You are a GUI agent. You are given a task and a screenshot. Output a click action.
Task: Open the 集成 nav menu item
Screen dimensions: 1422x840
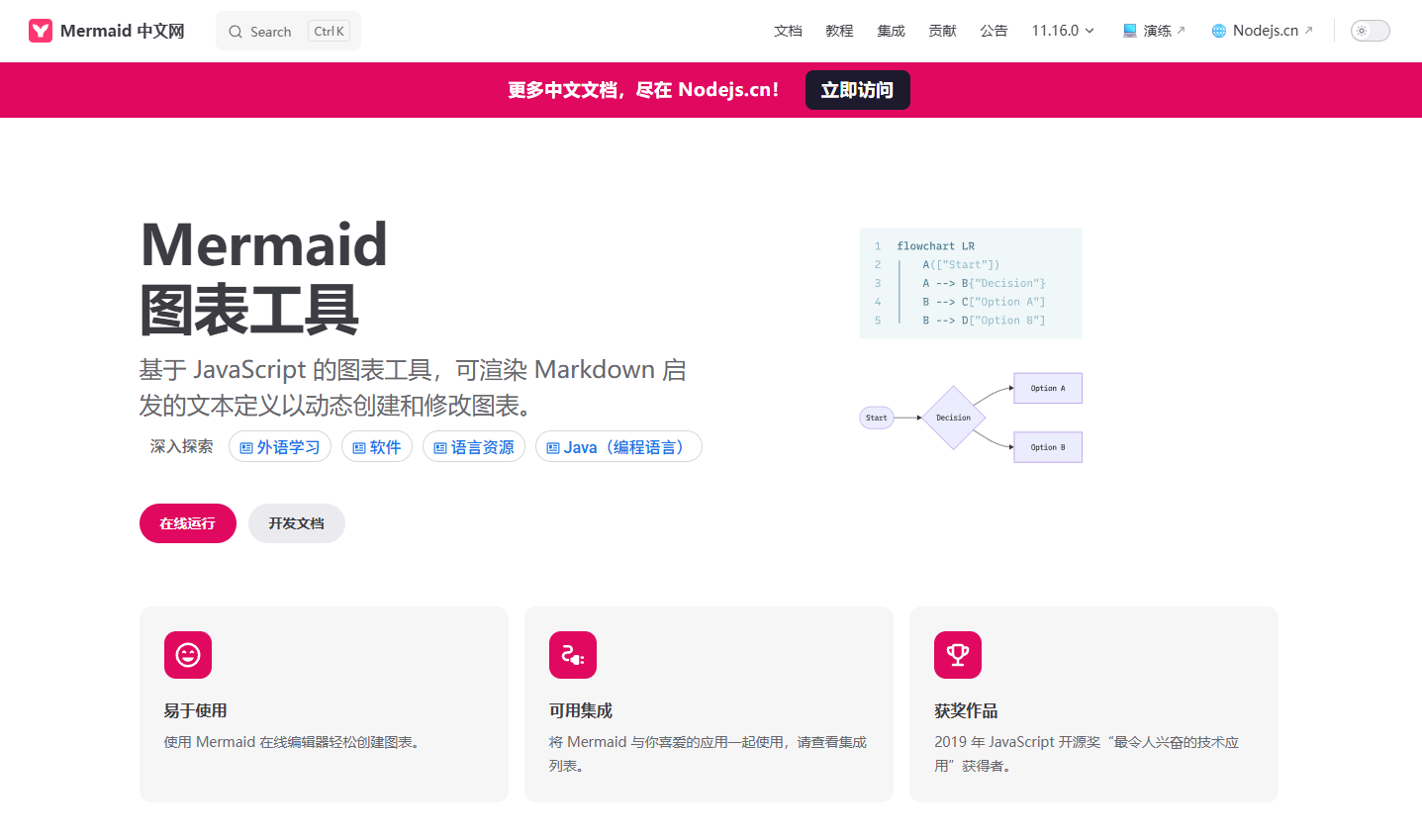[x=891, y=31]
